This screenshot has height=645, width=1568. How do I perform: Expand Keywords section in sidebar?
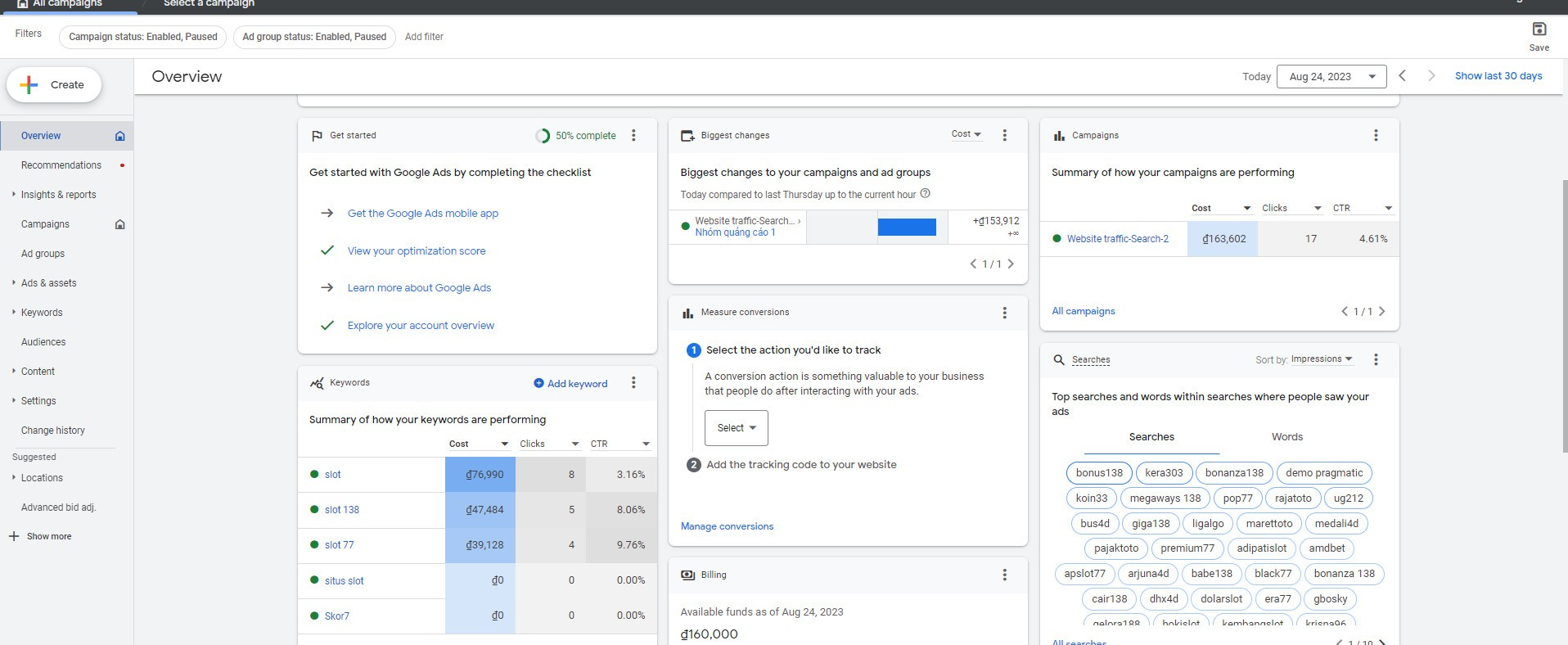pyautogui.click(x=14, y=313)
